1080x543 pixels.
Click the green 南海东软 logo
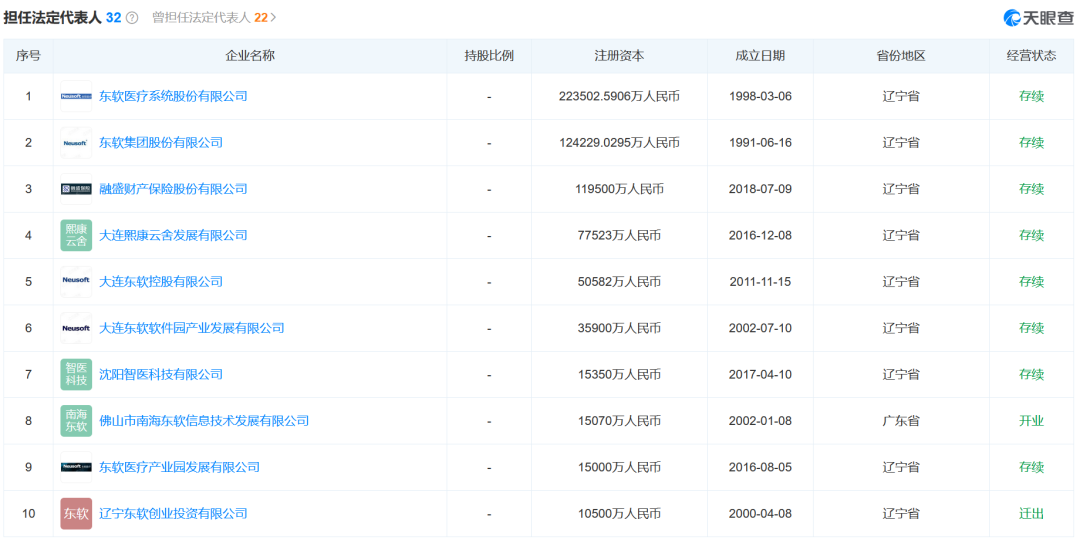pyautogui.click(x=76, y=420)
